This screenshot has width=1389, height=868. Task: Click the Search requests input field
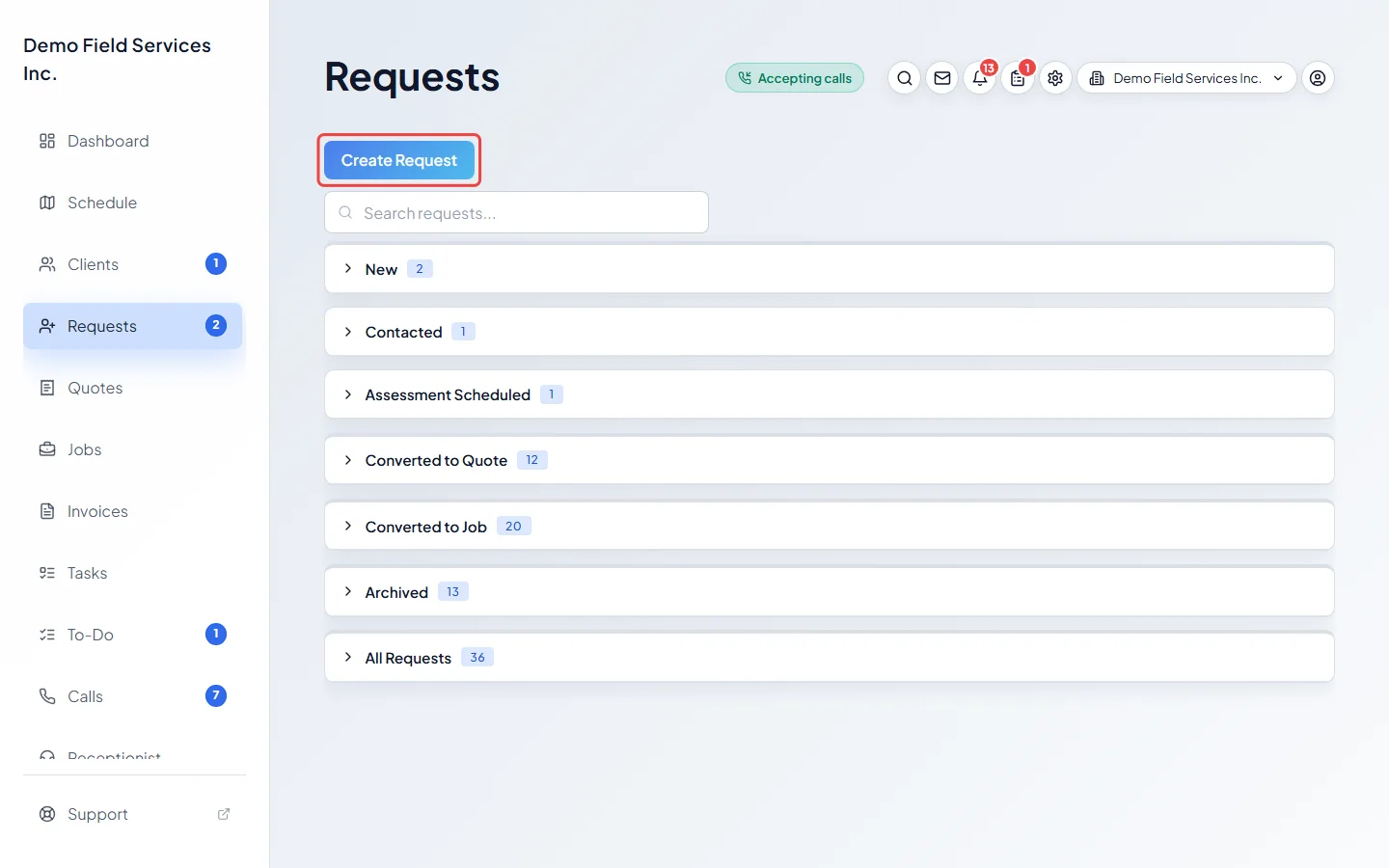[x=517, y=212]
